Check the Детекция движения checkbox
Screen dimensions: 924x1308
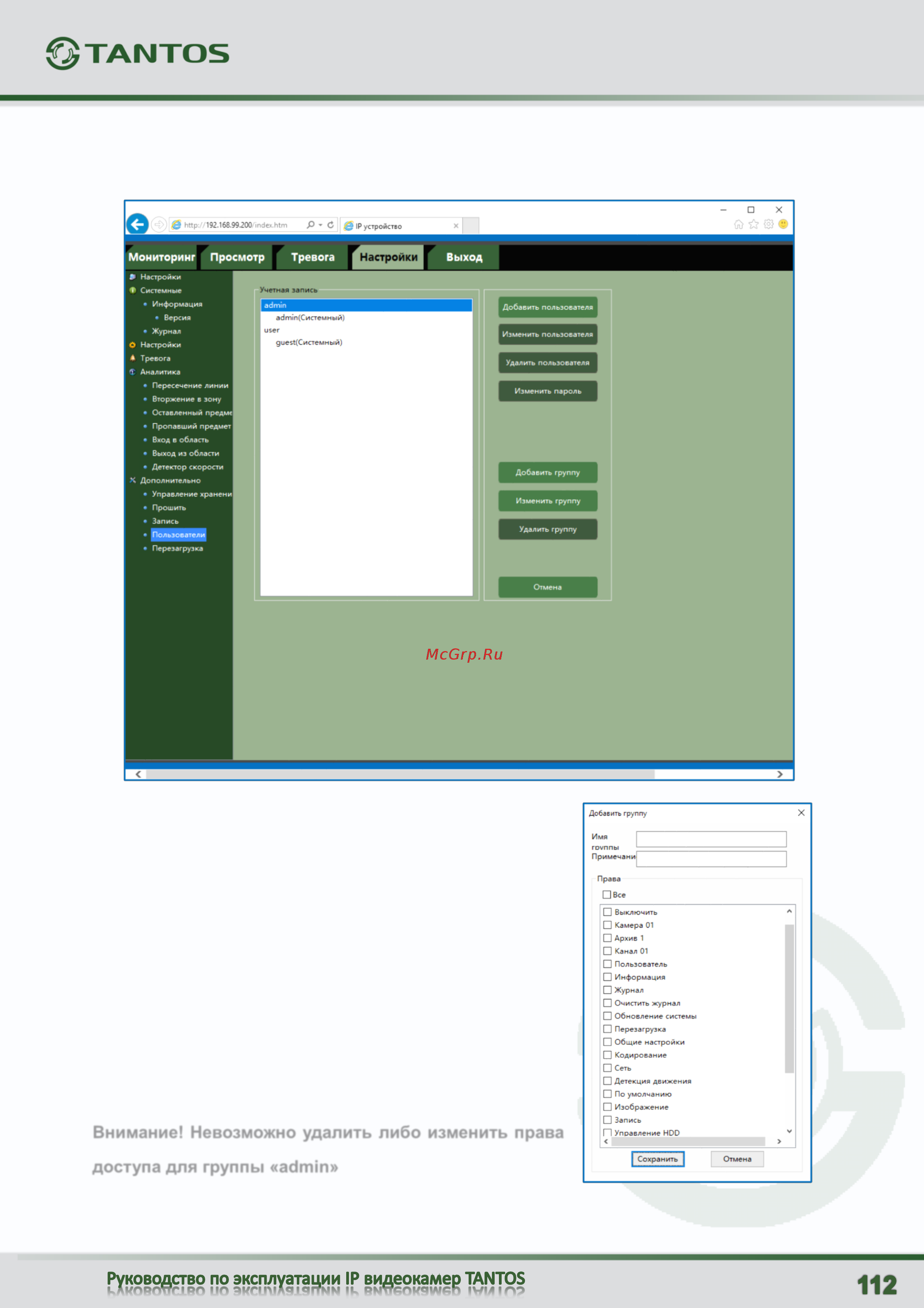(607, 1081)
